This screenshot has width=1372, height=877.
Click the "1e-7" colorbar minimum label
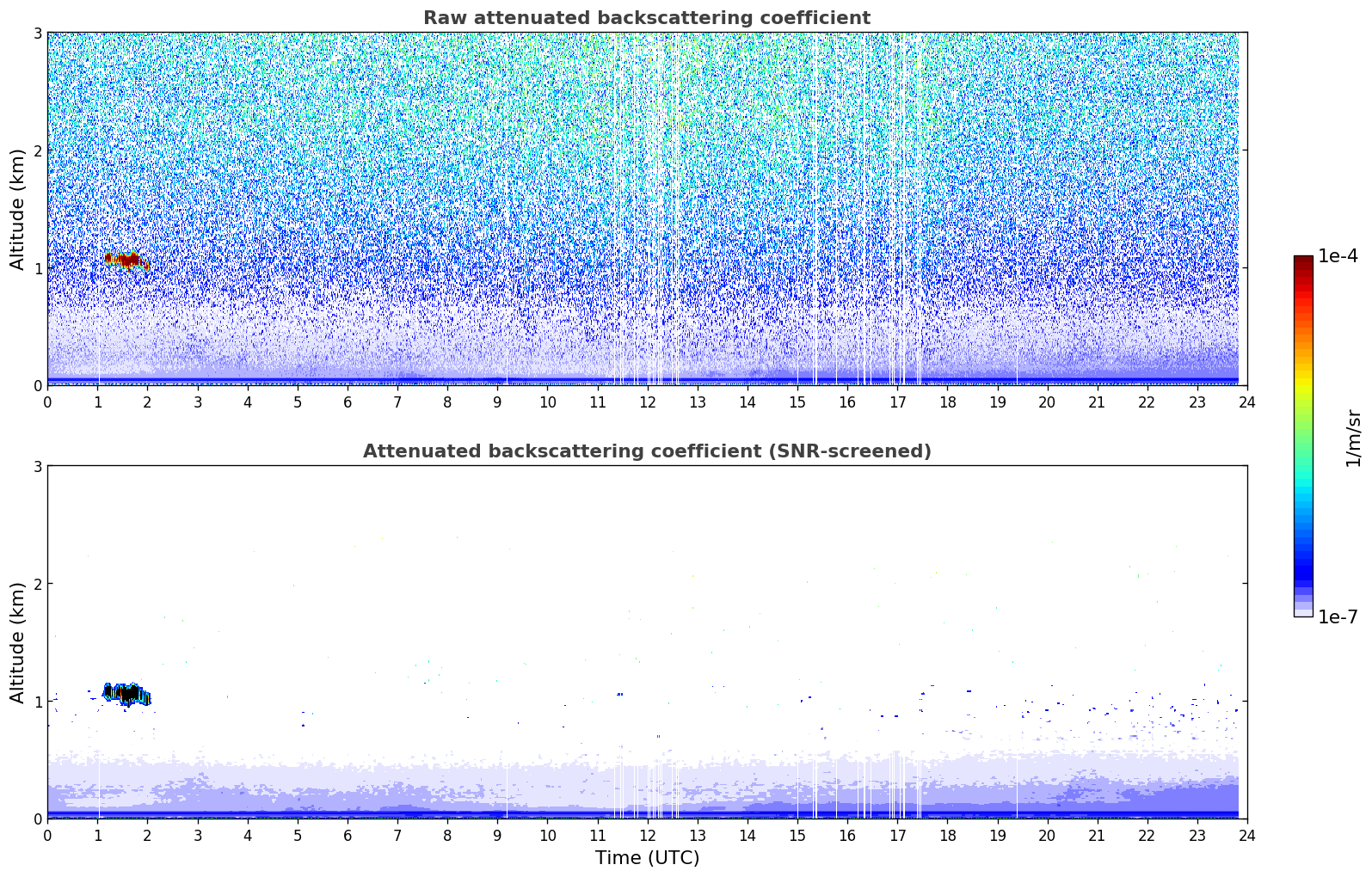click(x=1338, y=616)
